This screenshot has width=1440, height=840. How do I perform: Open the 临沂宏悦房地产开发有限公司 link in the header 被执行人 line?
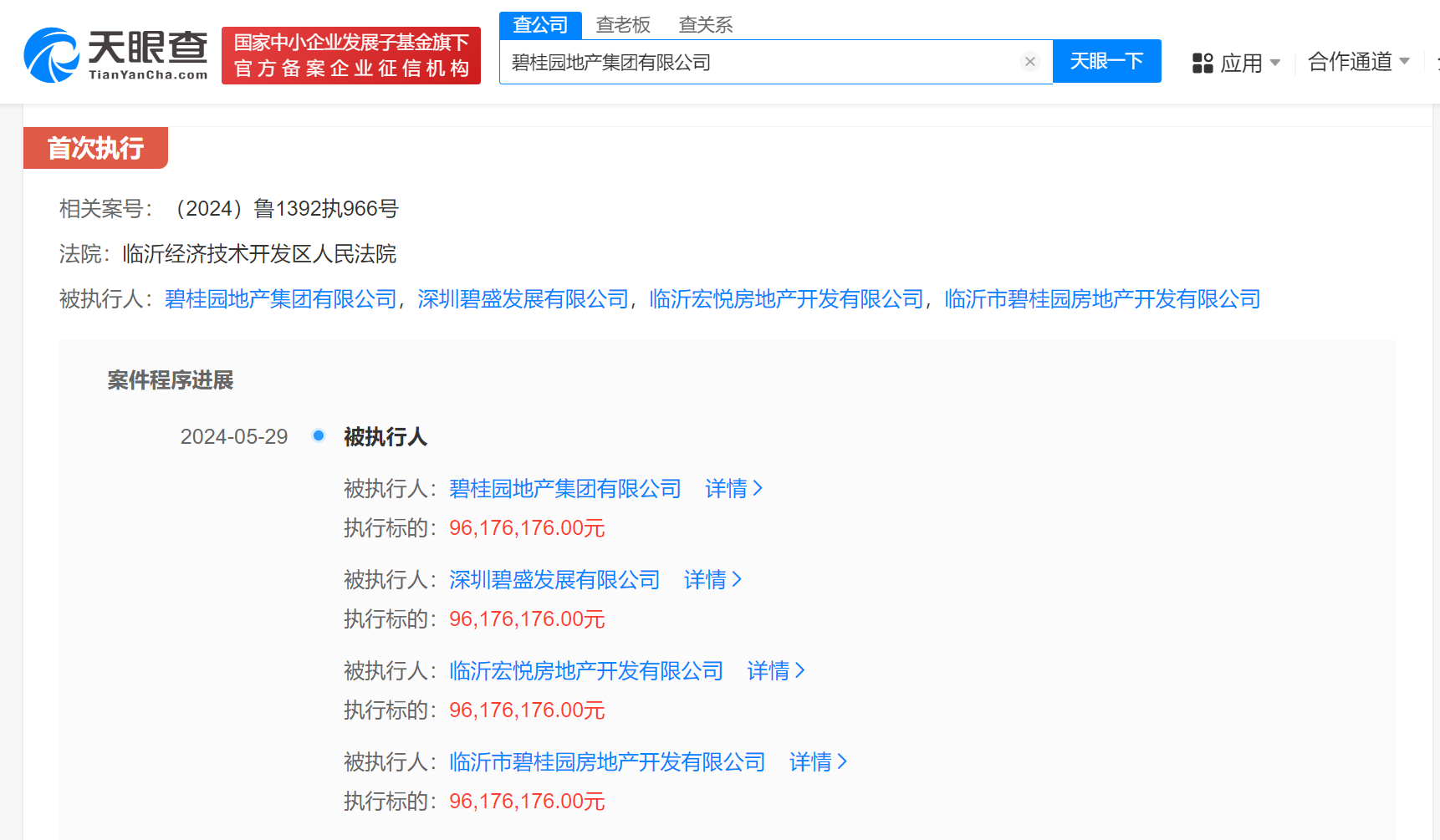786,299
